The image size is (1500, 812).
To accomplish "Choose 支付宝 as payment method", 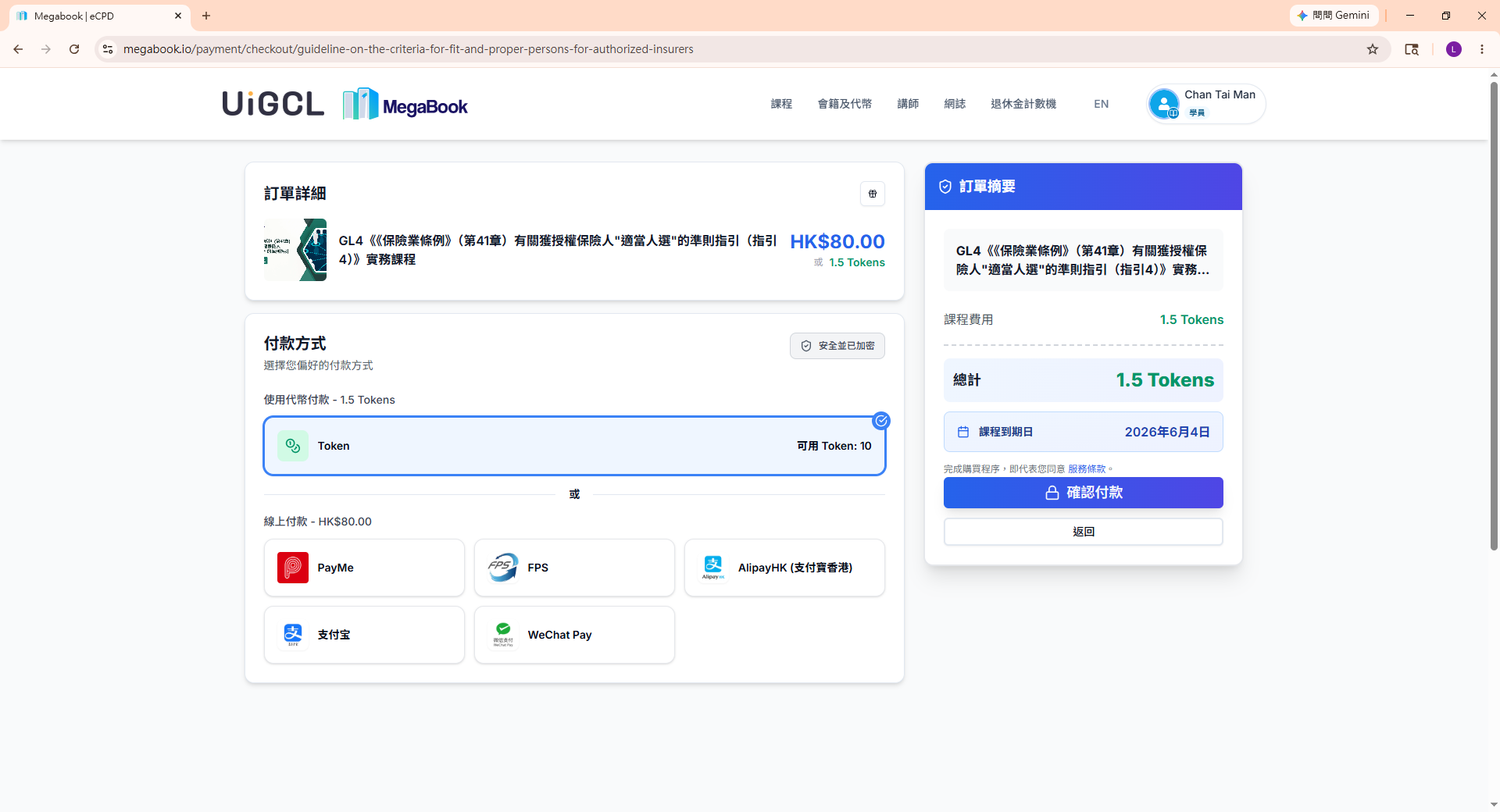I will 364,635.
